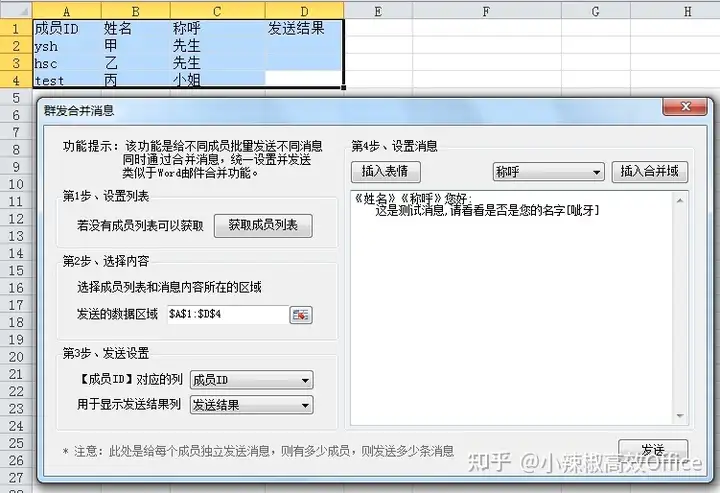Select column H header

(x=675, y=11)
